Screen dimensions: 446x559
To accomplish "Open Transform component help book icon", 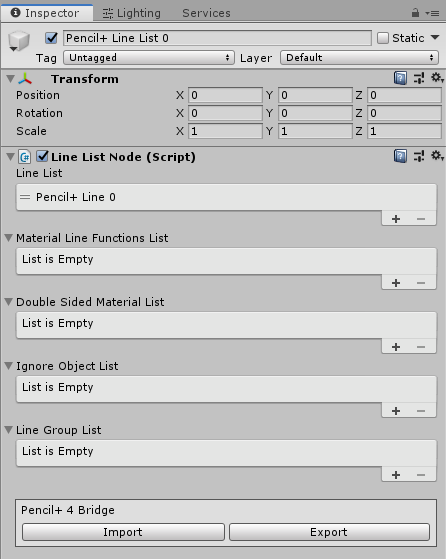I will point(400,78).
